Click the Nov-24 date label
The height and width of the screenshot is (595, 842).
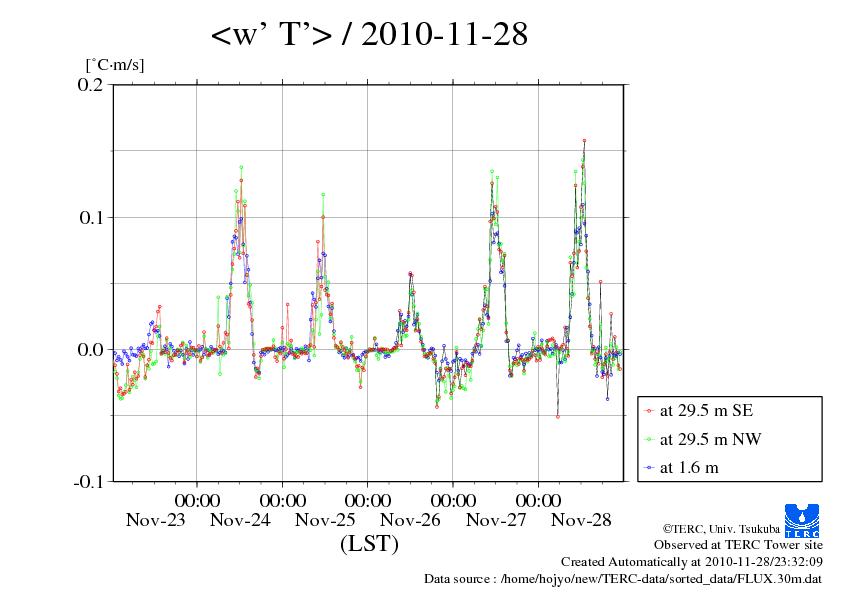coord(240,520)
